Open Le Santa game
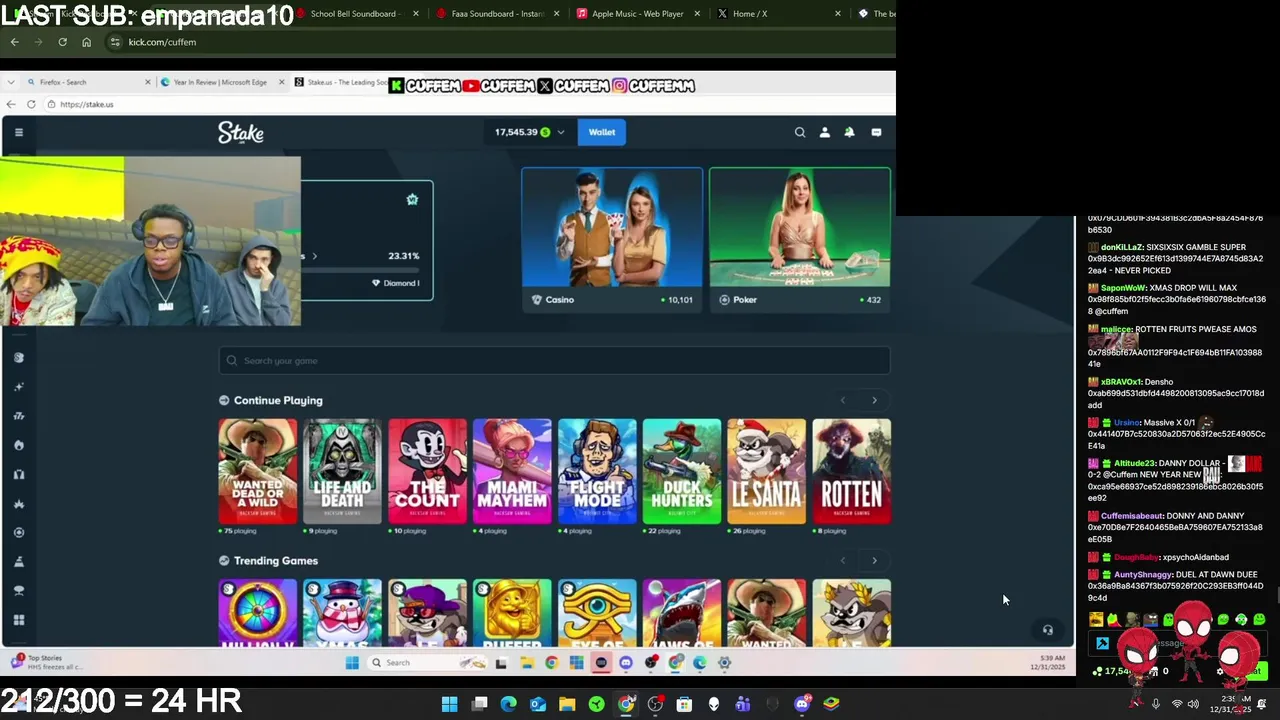 766,471
